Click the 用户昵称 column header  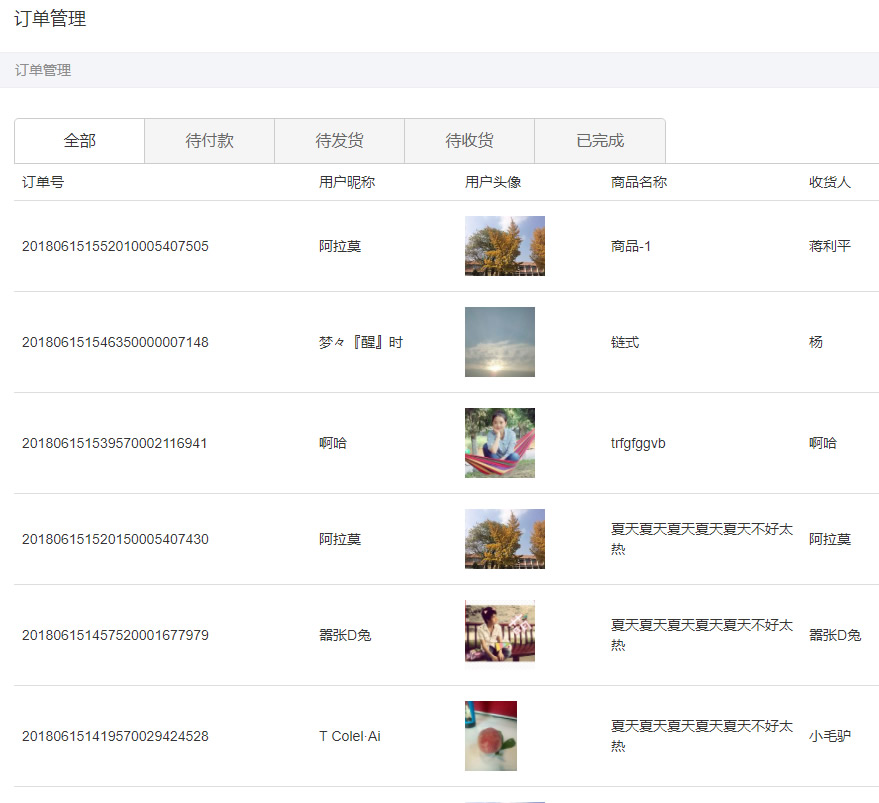(347, 182)
